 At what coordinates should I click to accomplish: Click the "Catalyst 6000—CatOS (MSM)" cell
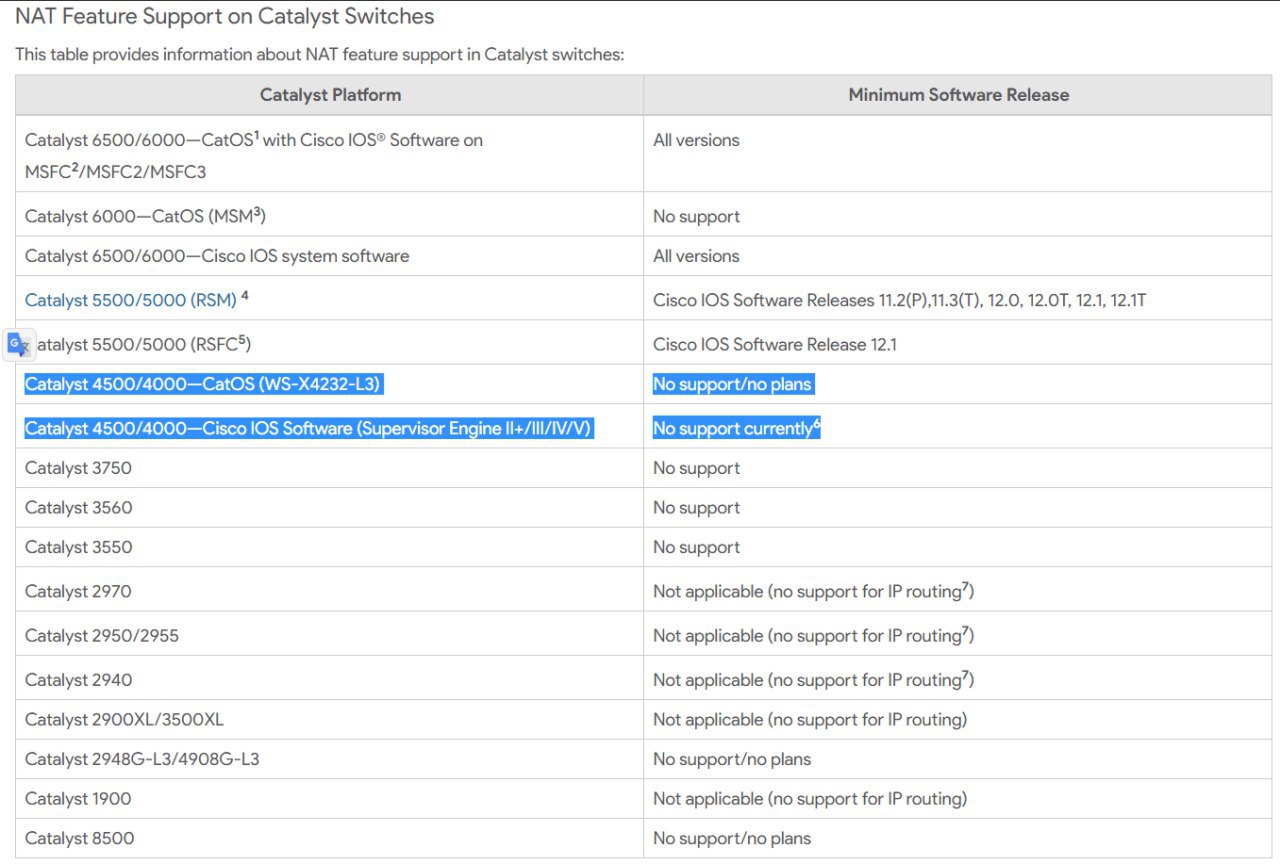[x=330, y=214]
